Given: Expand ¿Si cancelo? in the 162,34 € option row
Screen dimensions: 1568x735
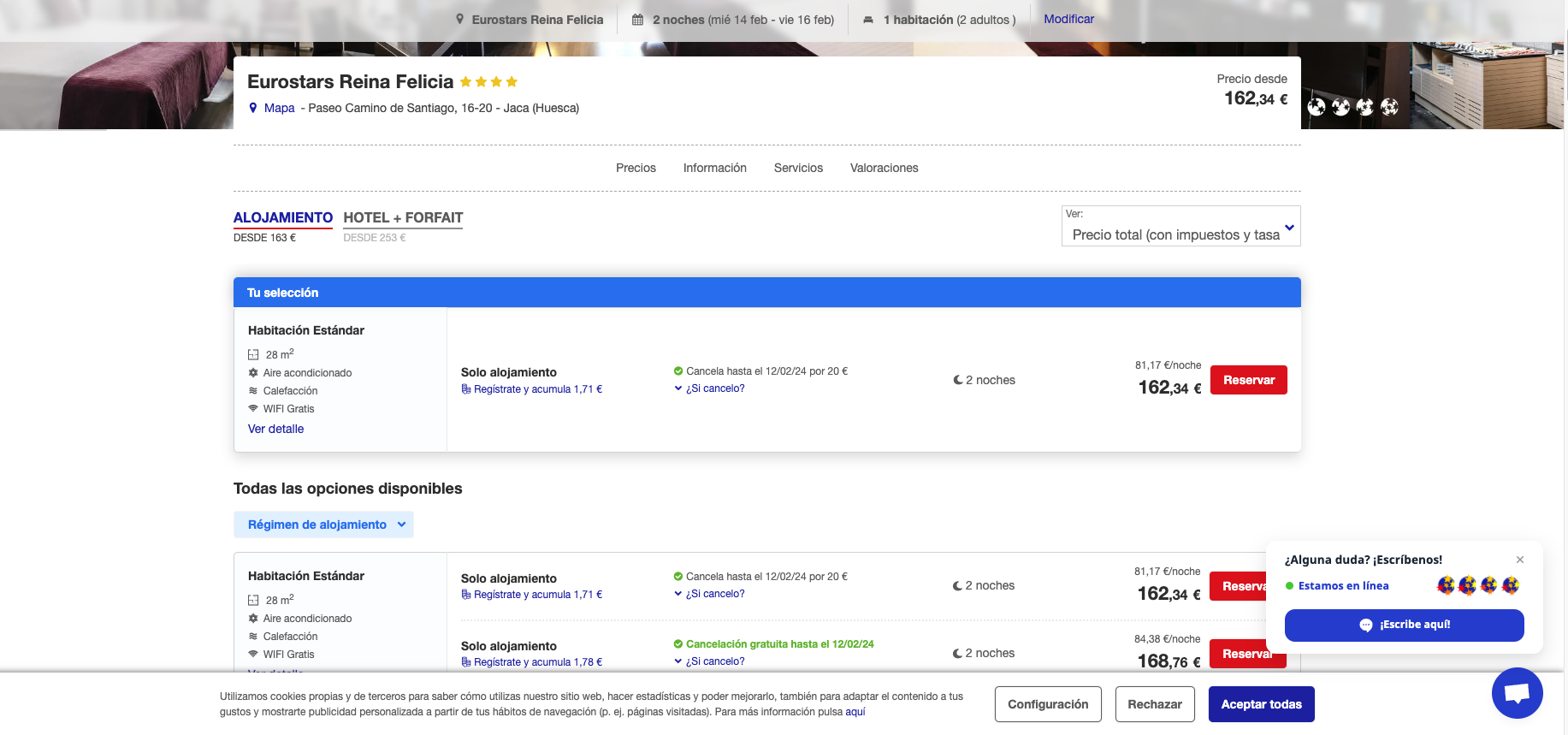Looking at the screenshot, I should tap(709, 594).
